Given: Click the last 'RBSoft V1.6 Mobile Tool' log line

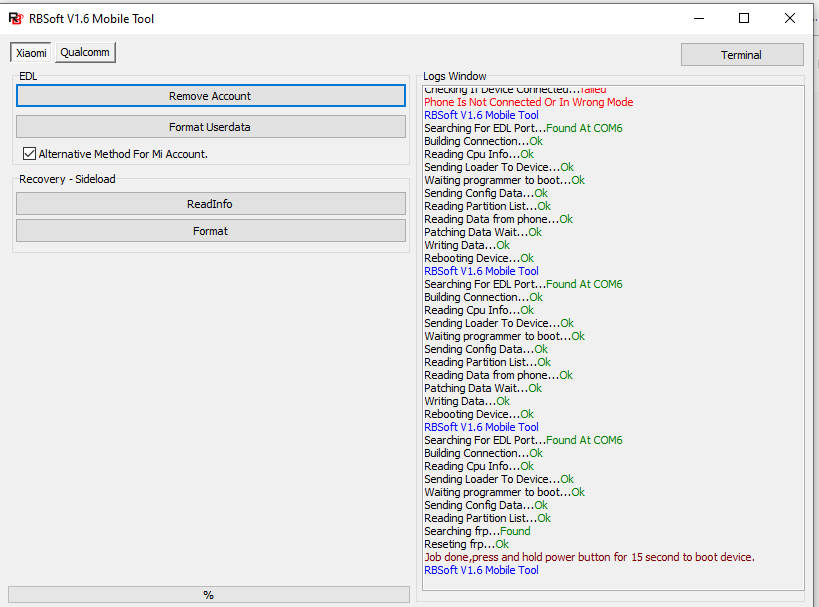Looking at the screenshot, I should pos(481,570).
